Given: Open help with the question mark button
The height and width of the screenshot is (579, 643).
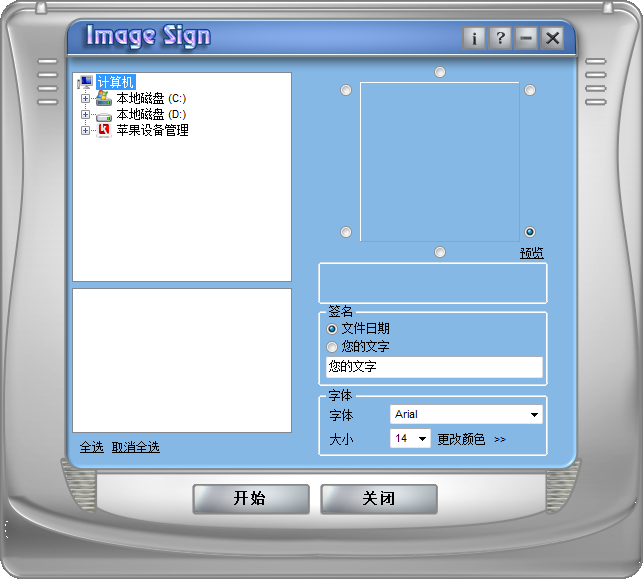Looking at the screenshot, I should pos(500,39).
